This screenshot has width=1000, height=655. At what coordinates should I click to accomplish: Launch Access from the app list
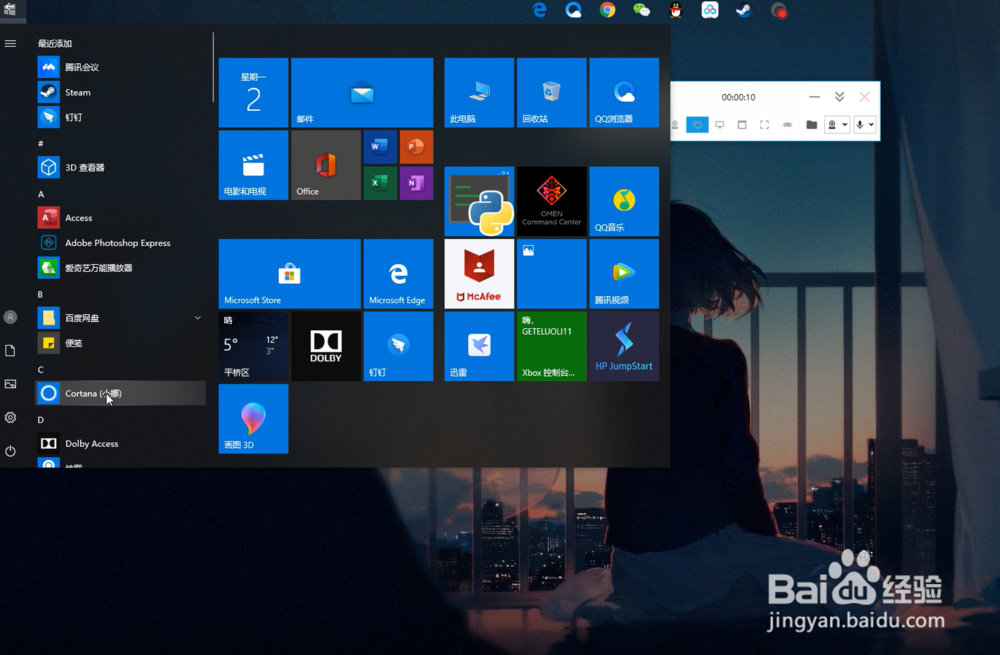[121, 218]
